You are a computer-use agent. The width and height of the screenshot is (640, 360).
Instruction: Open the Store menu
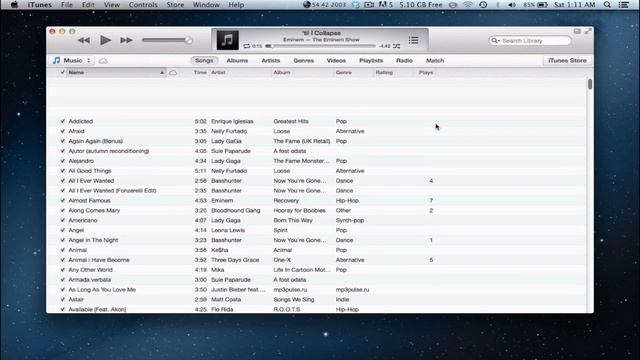(175, 5)
